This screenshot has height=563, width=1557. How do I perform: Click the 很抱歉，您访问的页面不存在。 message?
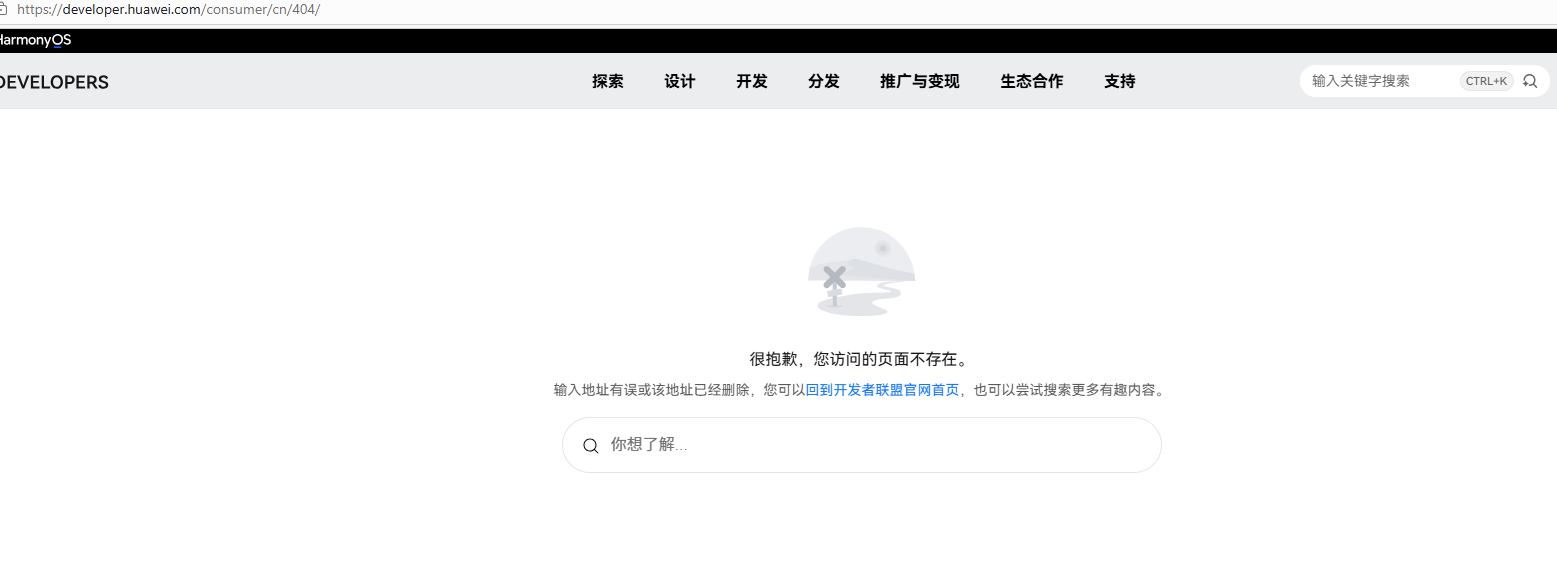point(861,359)
